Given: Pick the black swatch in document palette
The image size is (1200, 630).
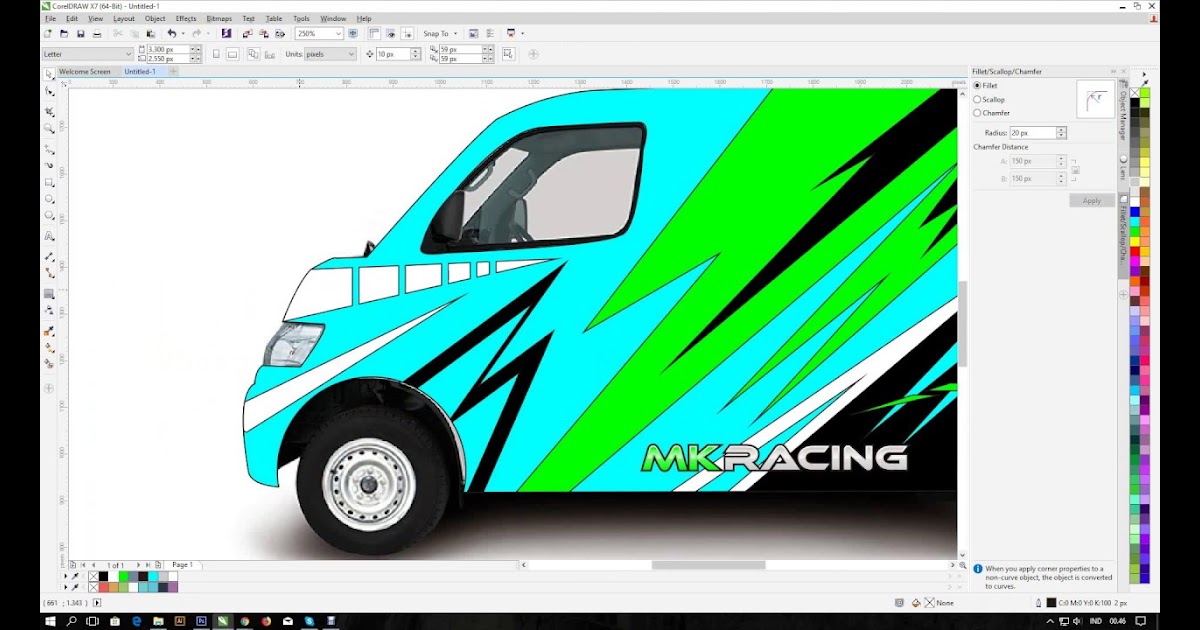Looking at the screenshot, I should coord(103,576).
